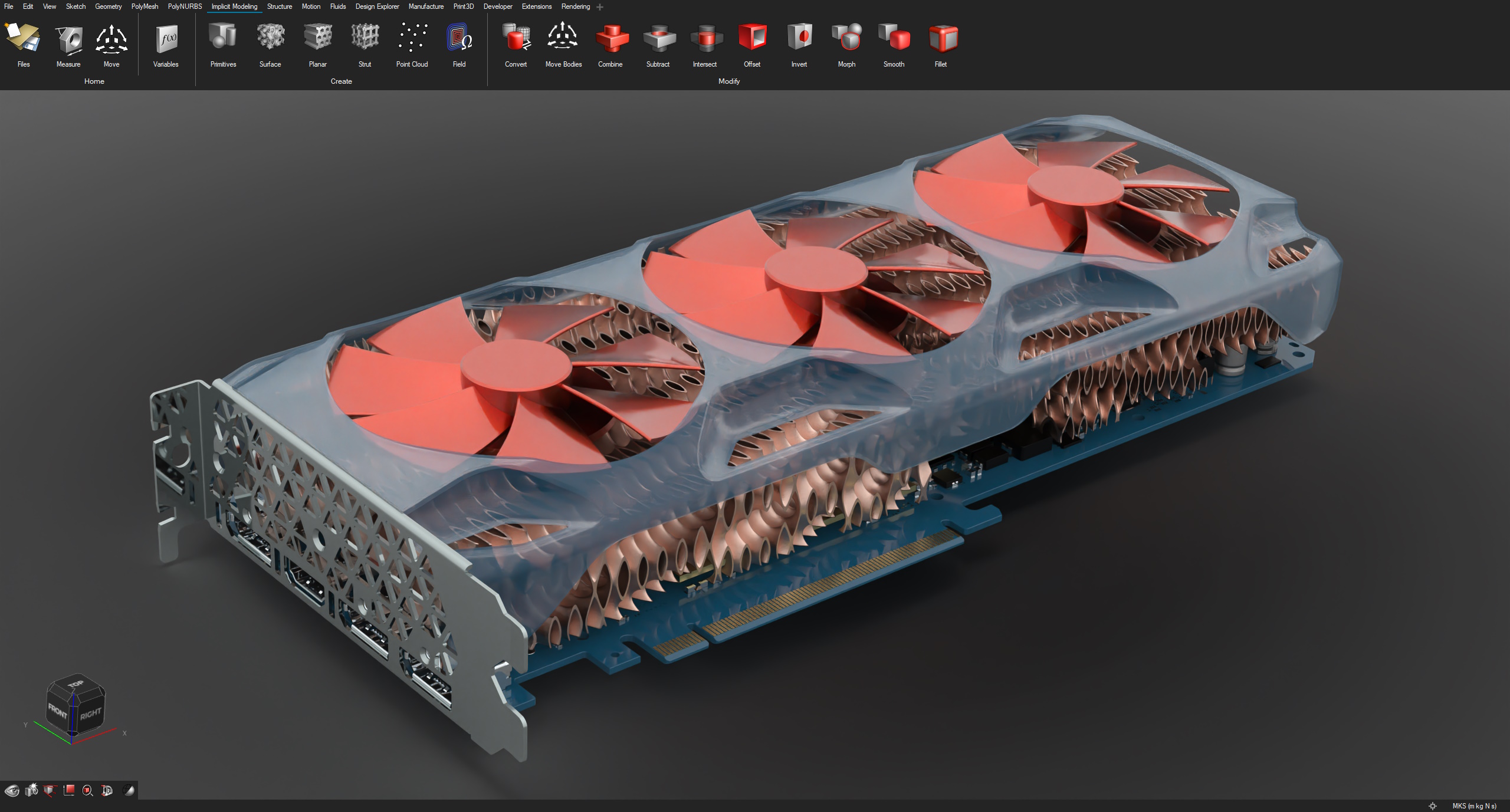Viewport: 1510px width, 812px height.
Task: Click the Morph tool icon
Action: pos(846,38)
